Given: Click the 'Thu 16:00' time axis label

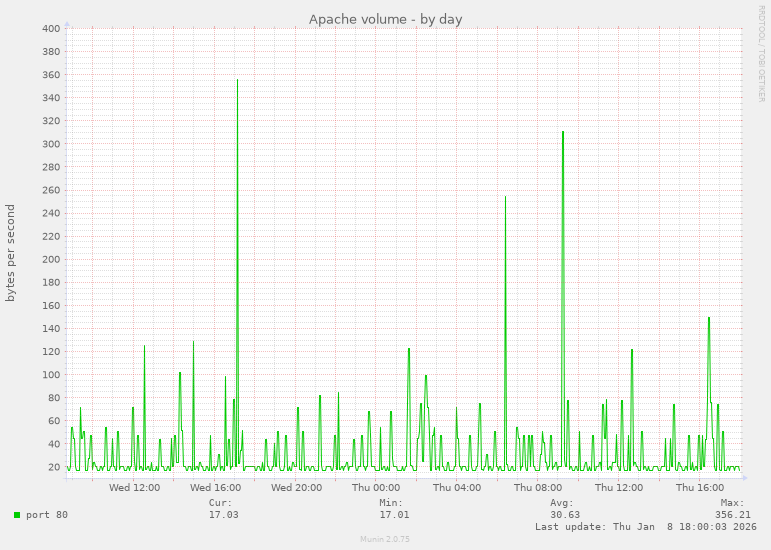Looking at the screenshot, I should (x=700, y=488).
